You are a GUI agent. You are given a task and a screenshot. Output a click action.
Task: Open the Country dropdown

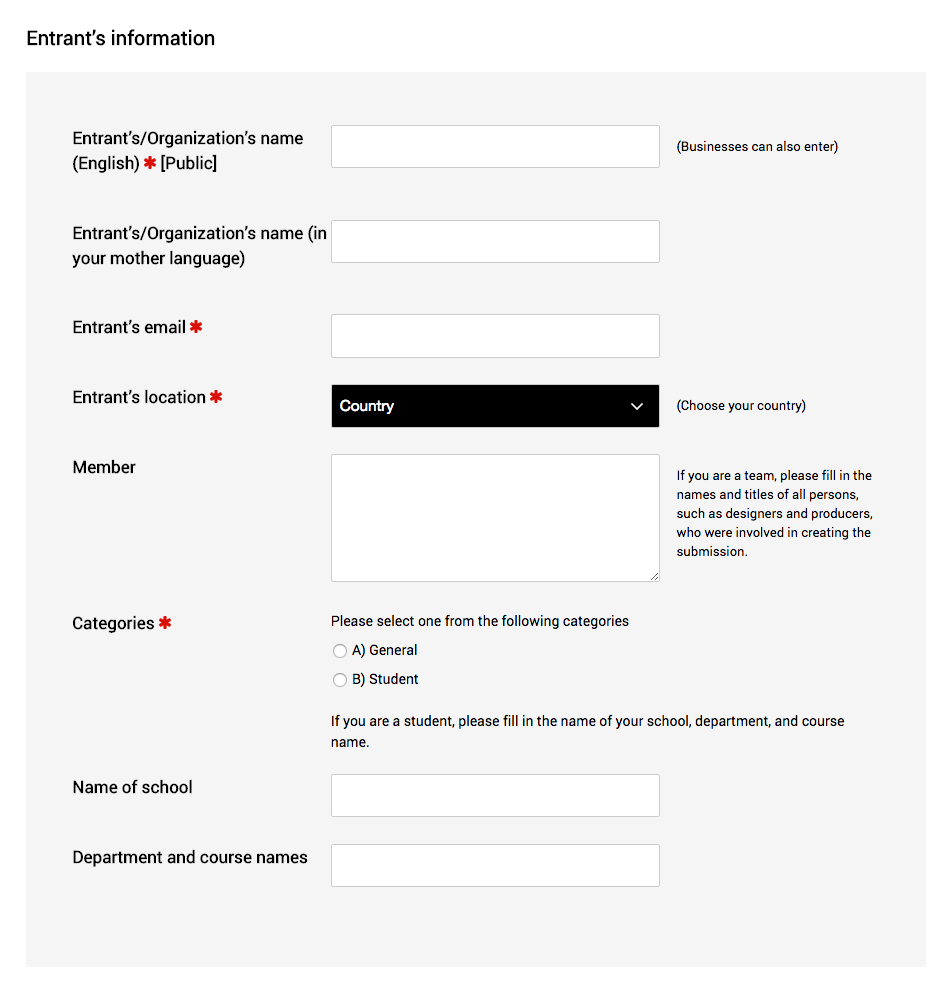tap(495, 406)
